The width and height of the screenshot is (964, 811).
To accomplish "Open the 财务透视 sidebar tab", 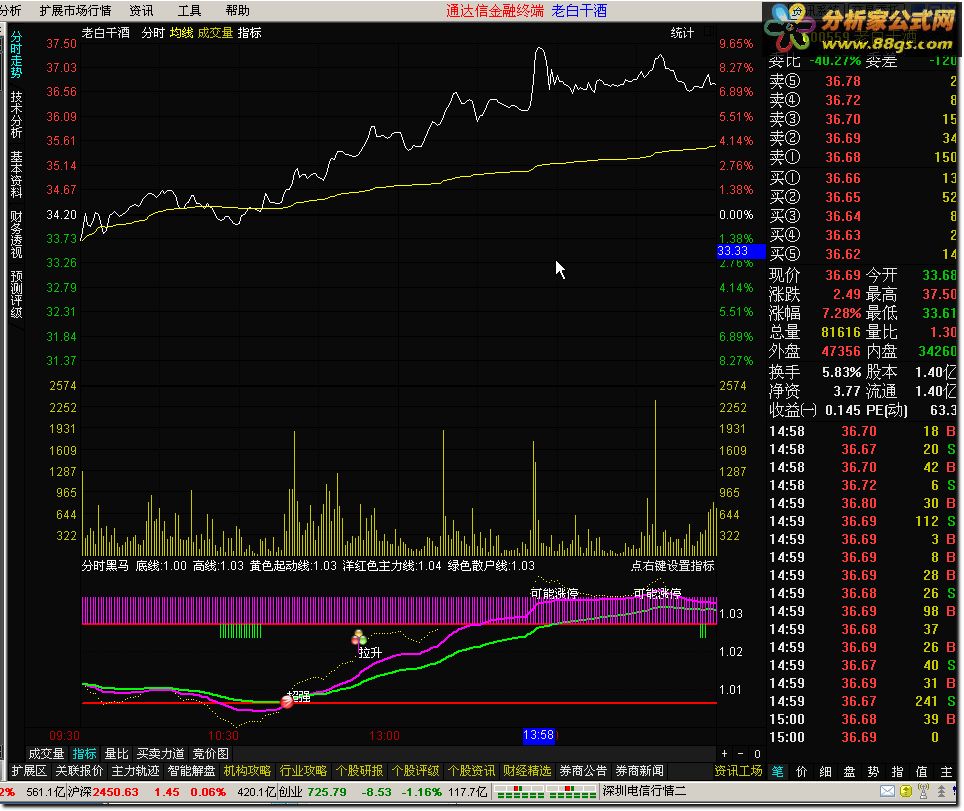I will coord(16,234).
